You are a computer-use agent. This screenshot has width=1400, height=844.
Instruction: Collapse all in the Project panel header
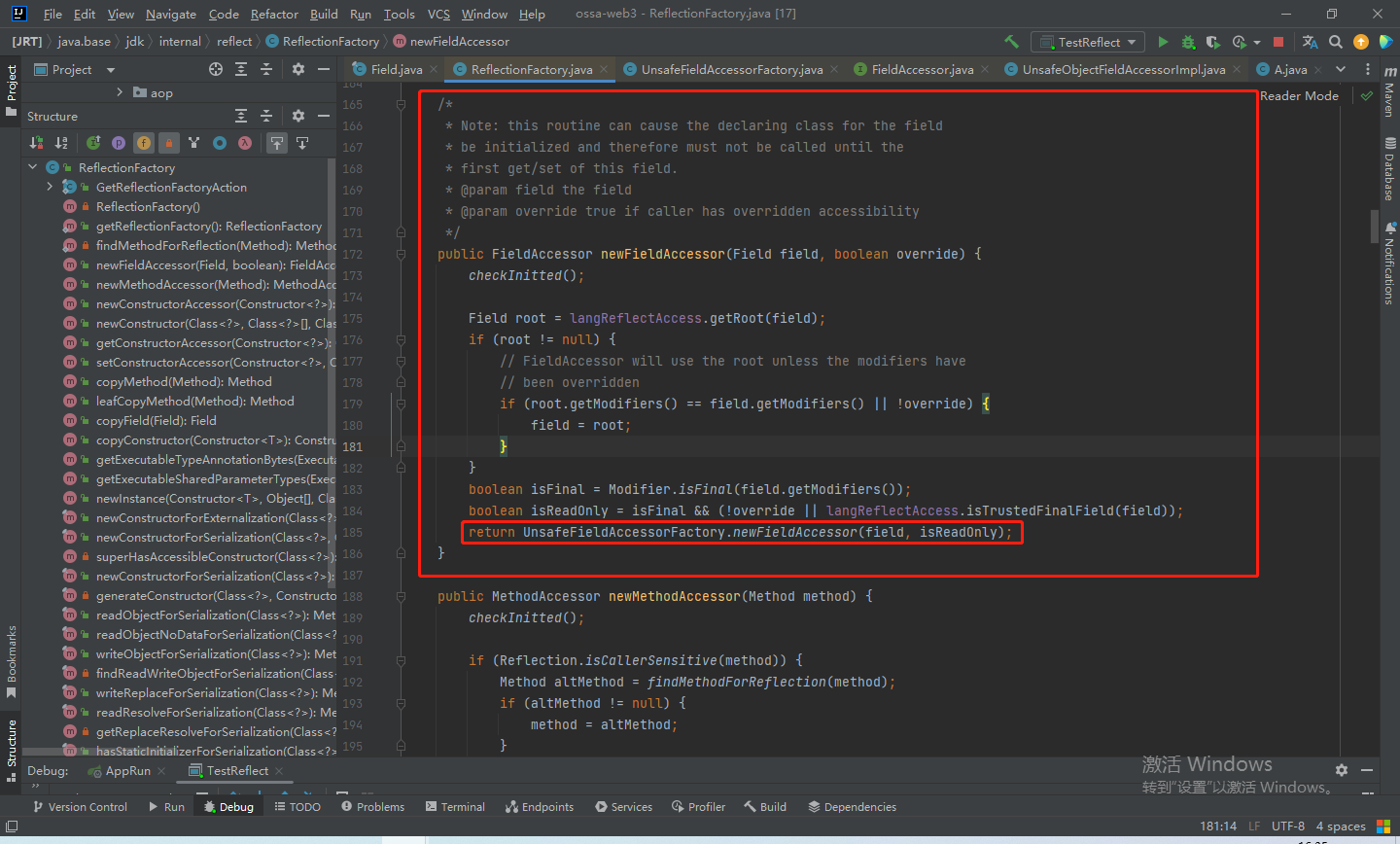tap(266, 69)
